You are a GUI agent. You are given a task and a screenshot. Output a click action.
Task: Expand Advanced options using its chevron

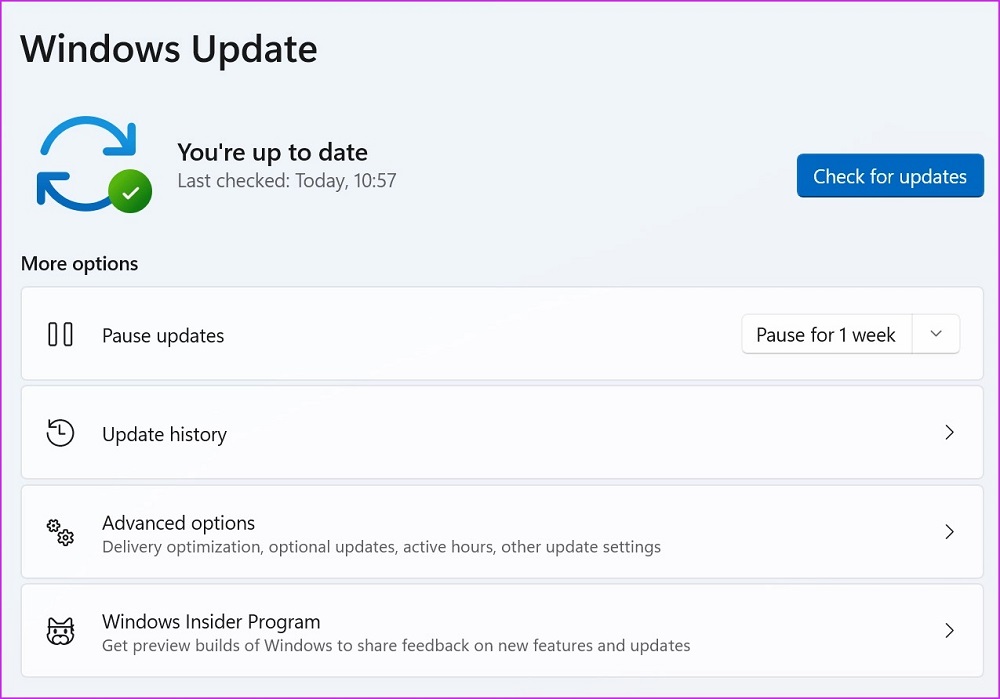click(x=949, y=532)
